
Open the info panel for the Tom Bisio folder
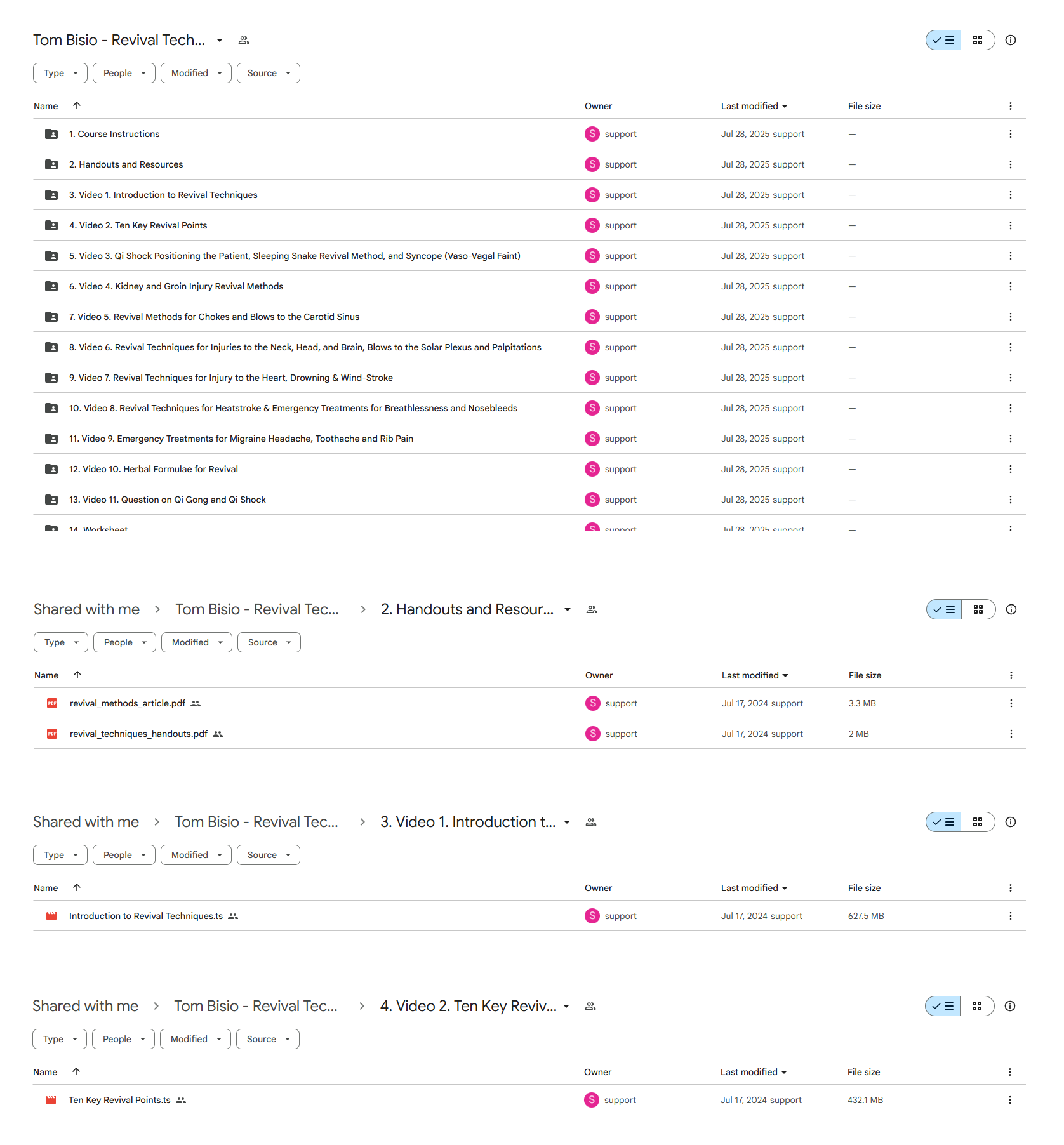tap(1011, 40)
